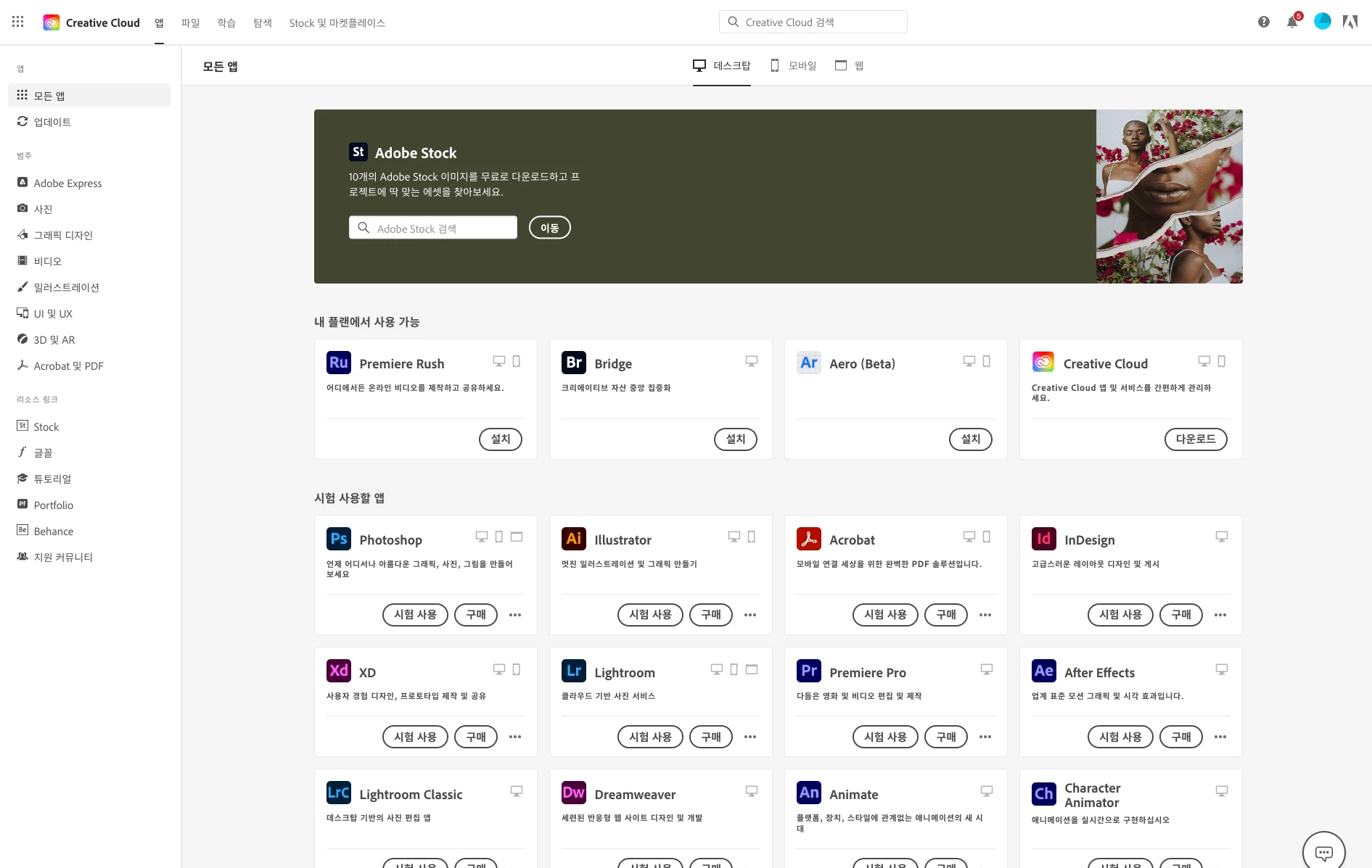The image size is (1372, 868).
Task: Select UI 및 UX in sidebar
Action: (89, 313)
